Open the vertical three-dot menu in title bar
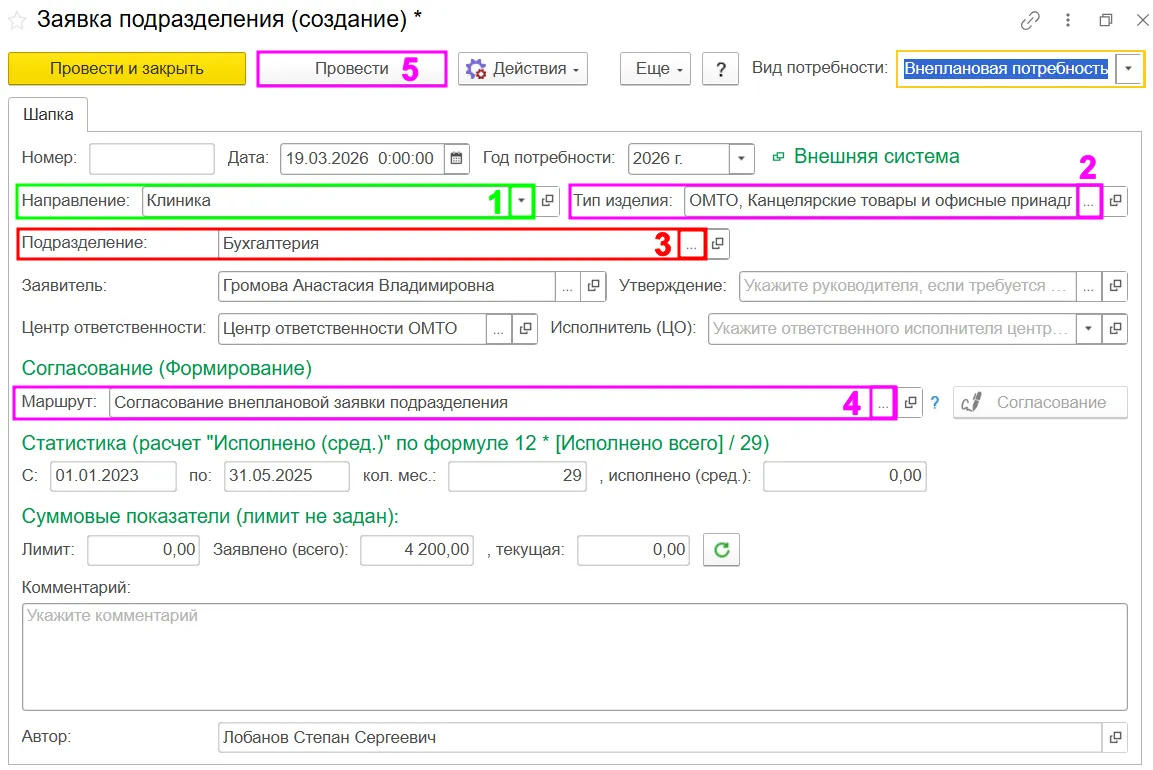This screenshot has width=1153, height=770. [1068, 21]
